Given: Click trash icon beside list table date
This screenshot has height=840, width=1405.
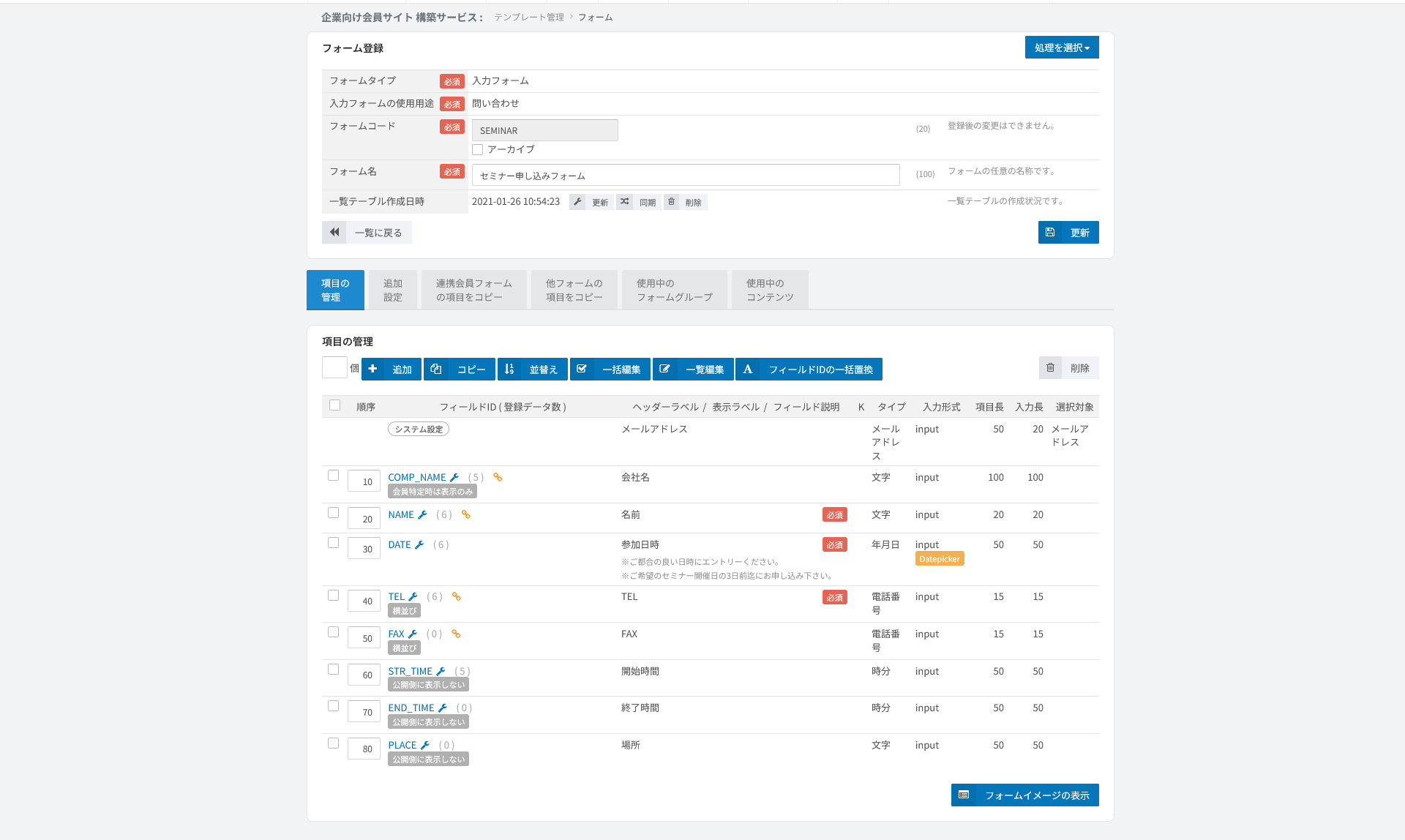Looking at the screenshot, I should point(671,202).
